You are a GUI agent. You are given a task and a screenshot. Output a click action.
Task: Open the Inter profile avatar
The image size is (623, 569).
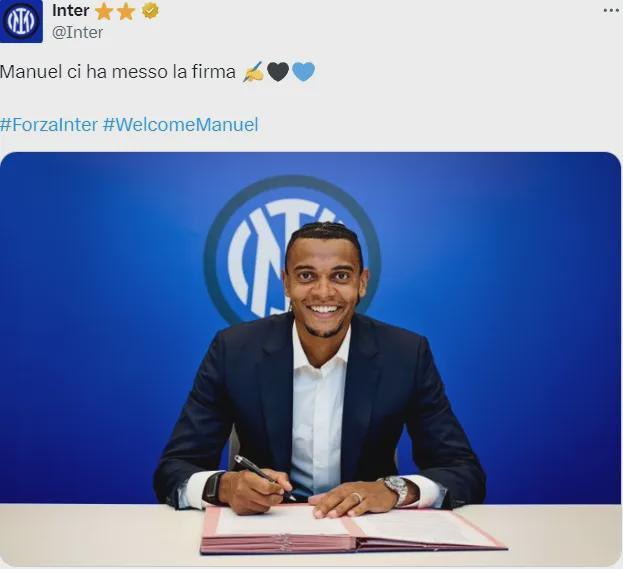21,21
